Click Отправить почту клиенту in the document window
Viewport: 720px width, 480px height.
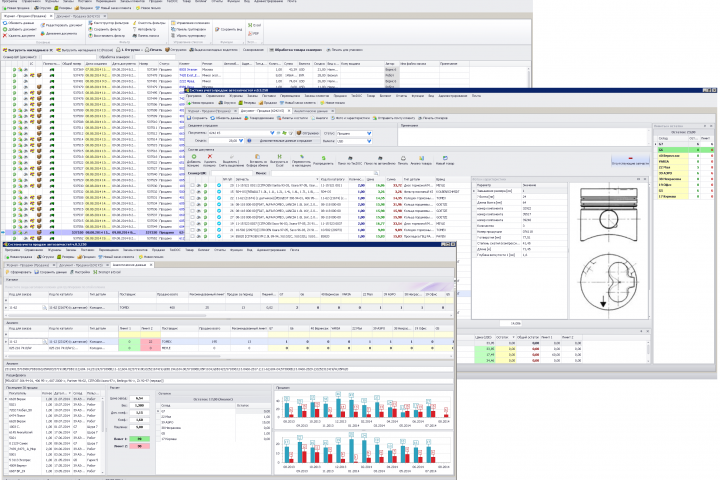(395, 118)
